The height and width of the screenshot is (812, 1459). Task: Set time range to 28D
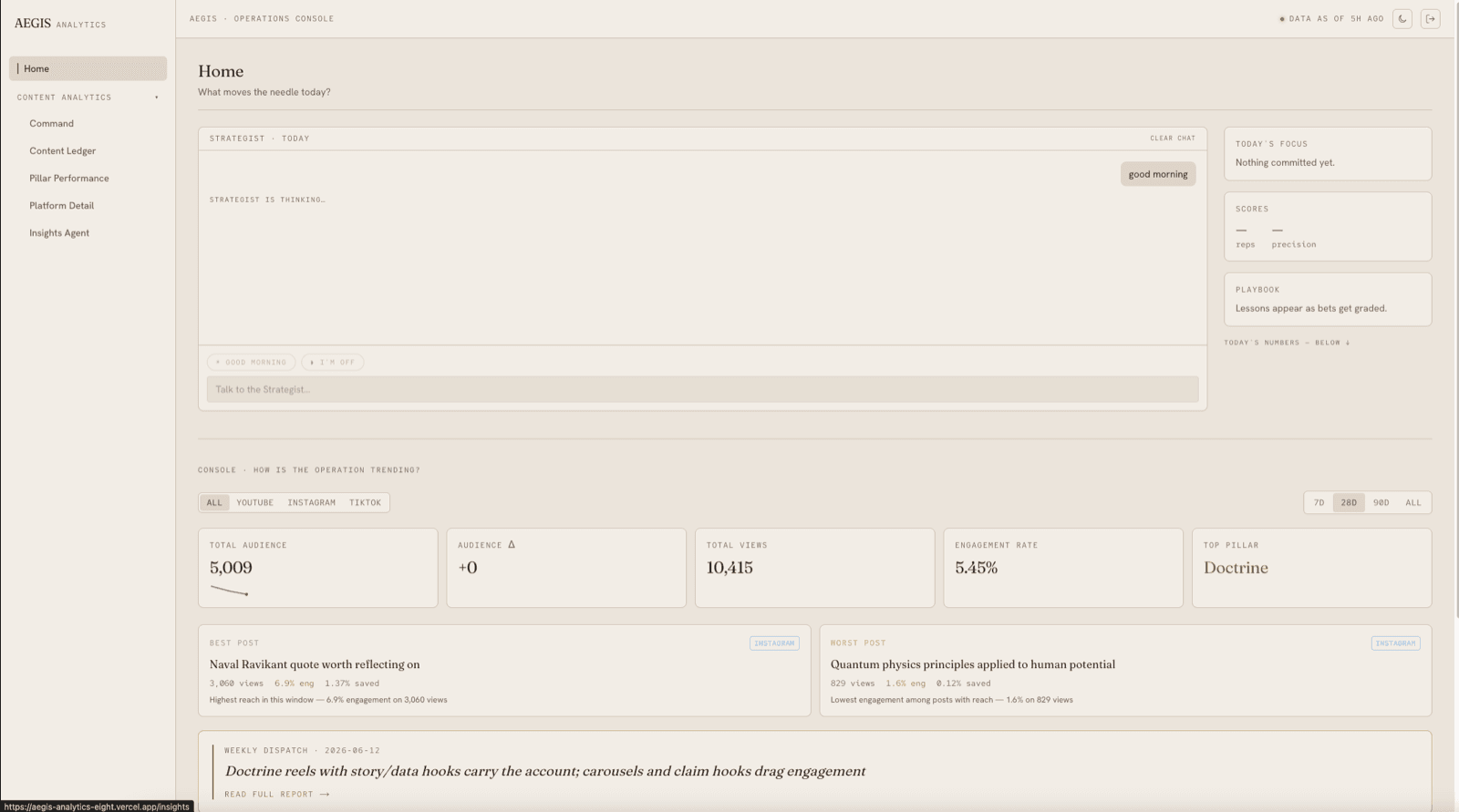coord(1349,502)
